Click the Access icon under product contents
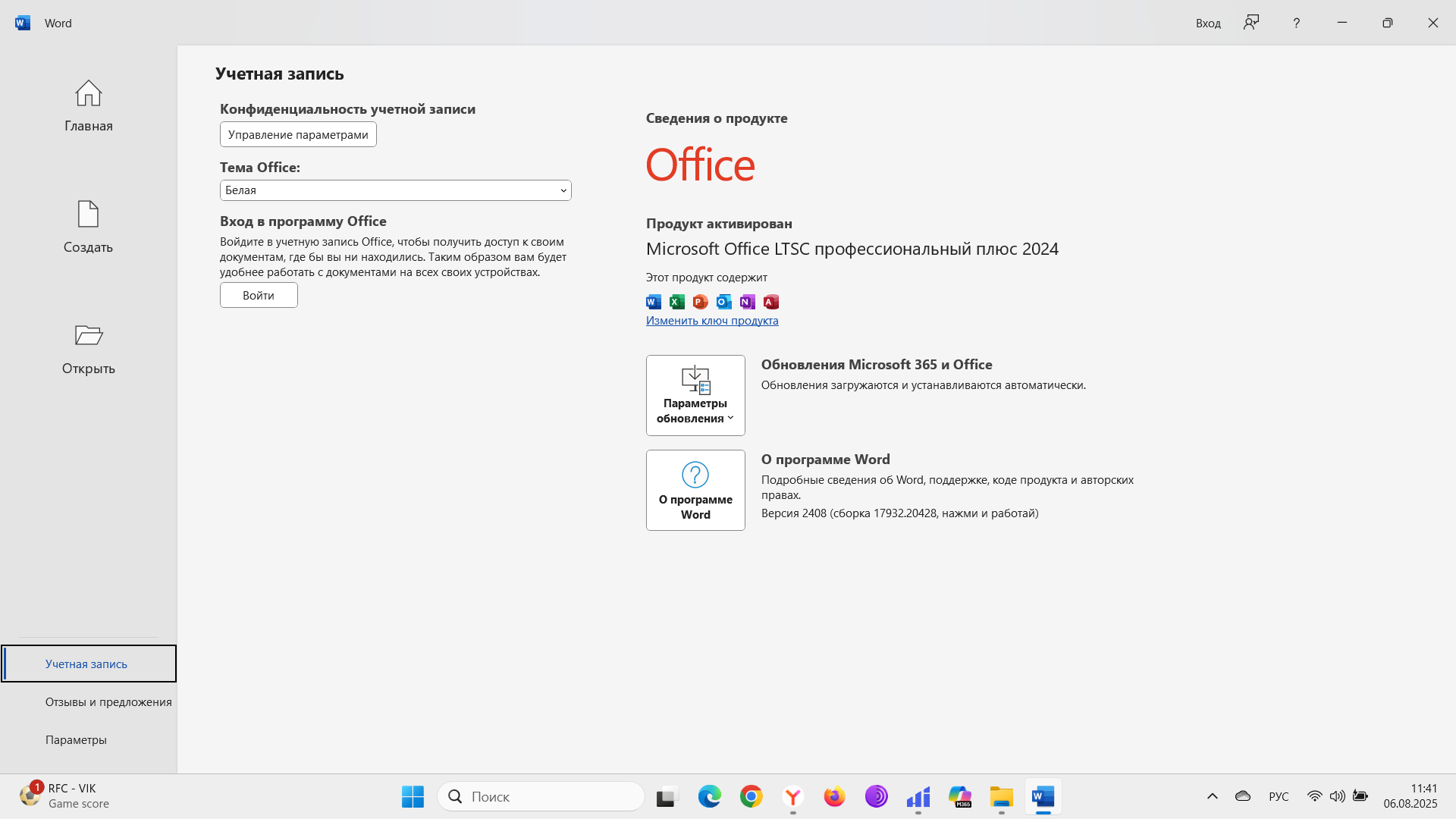Viewport: 1456px width, 819px height. pyautogui.click(x=771, y=302)
